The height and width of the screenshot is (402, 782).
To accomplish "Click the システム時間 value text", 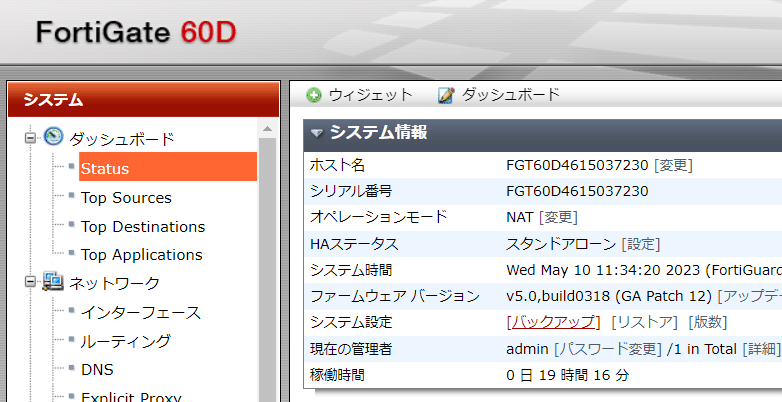I will pyautogui.click(x=644, y=270).
